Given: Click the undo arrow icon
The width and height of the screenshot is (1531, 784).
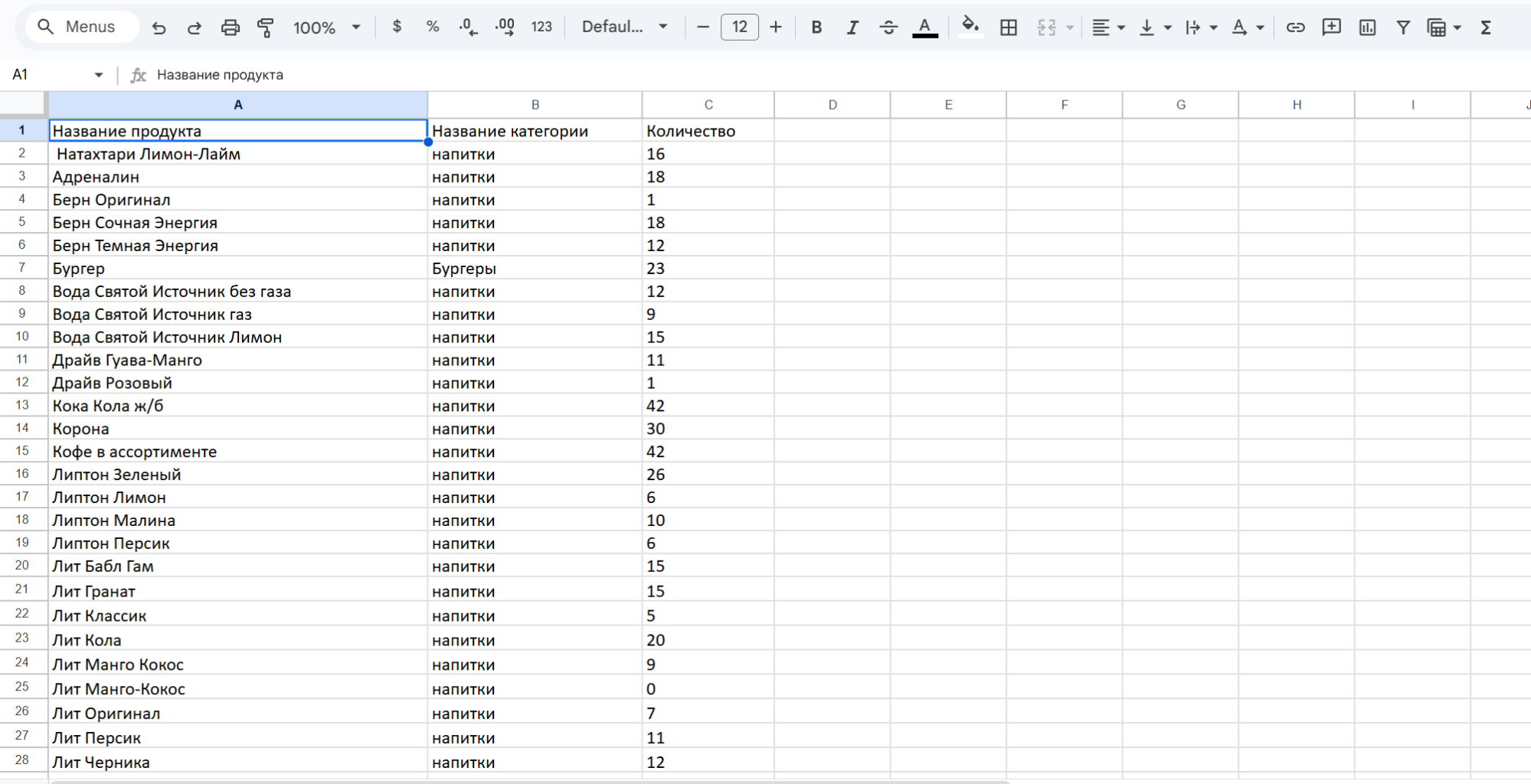Looking at the screenshot, I should click(x=159, y=28).
